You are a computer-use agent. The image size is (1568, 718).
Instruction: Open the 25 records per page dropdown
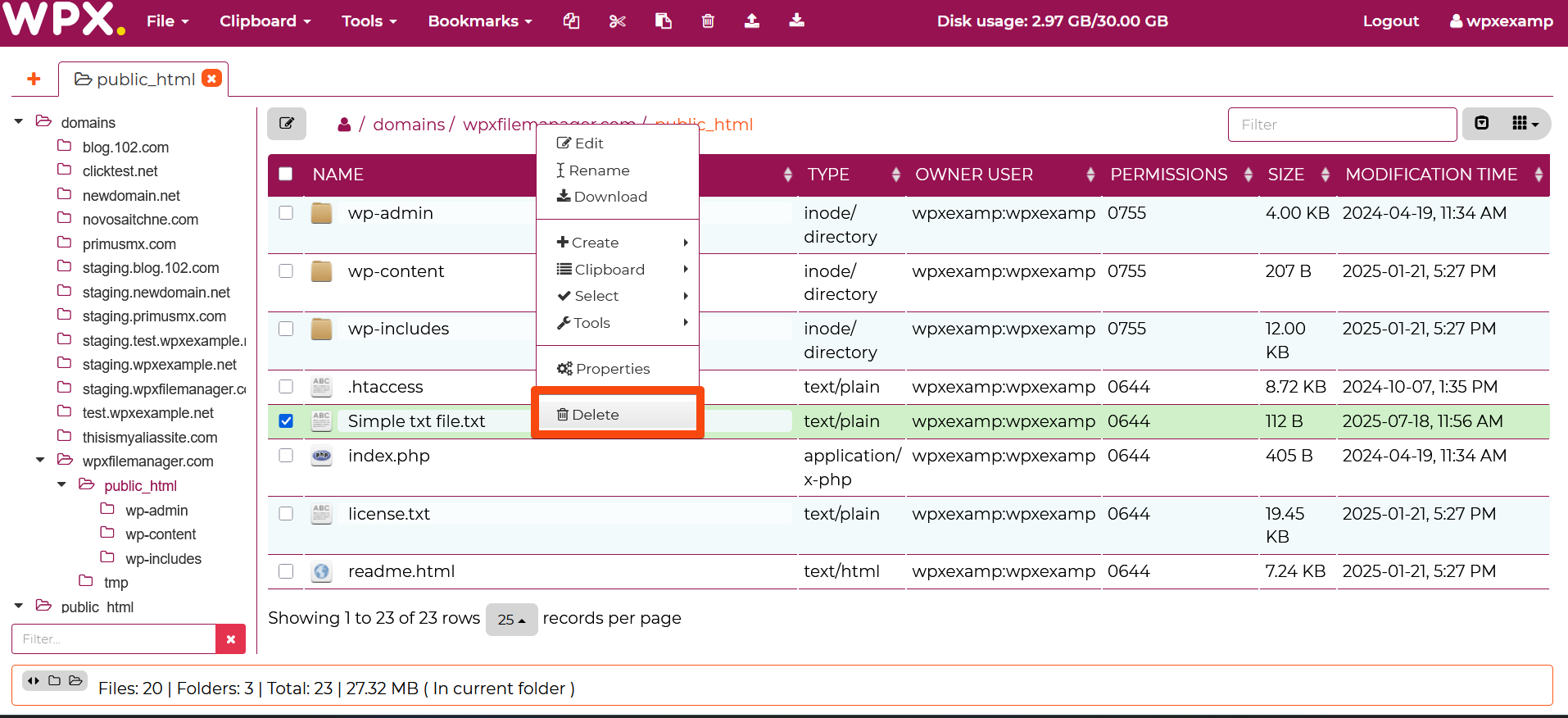pyautogui.click(x=512, y=620)
